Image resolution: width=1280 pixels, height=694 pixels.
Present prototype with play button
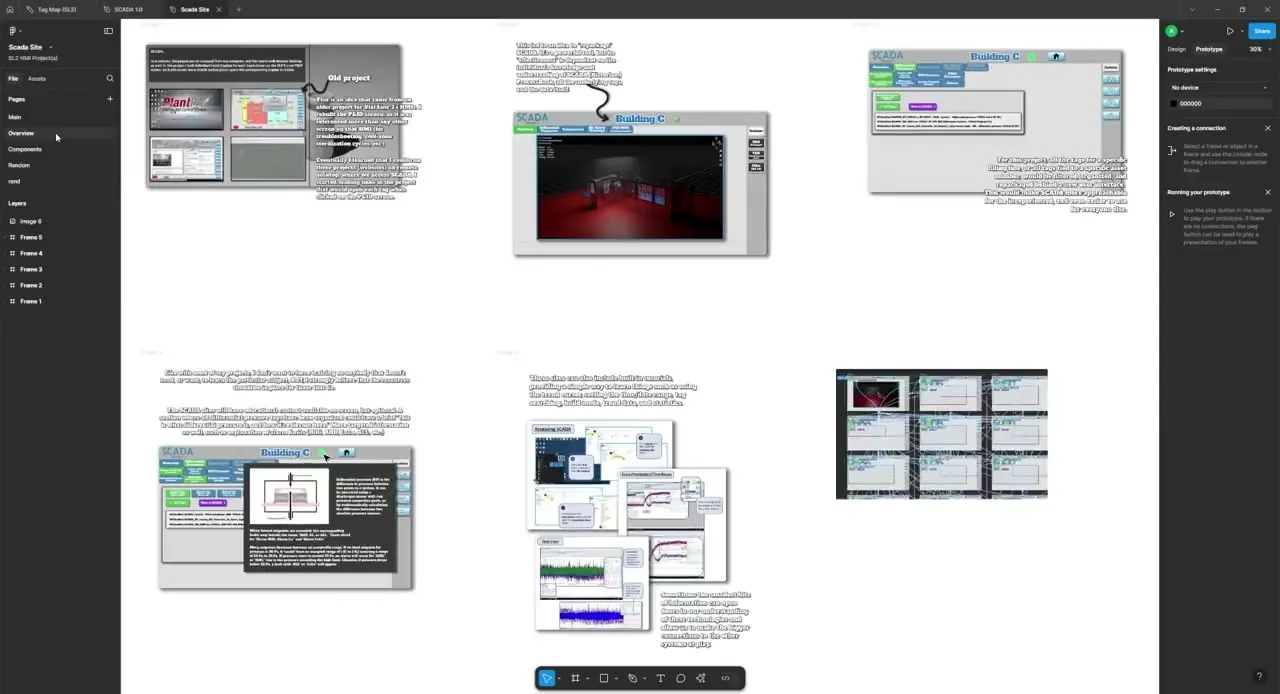click(x=1230, y=31)
